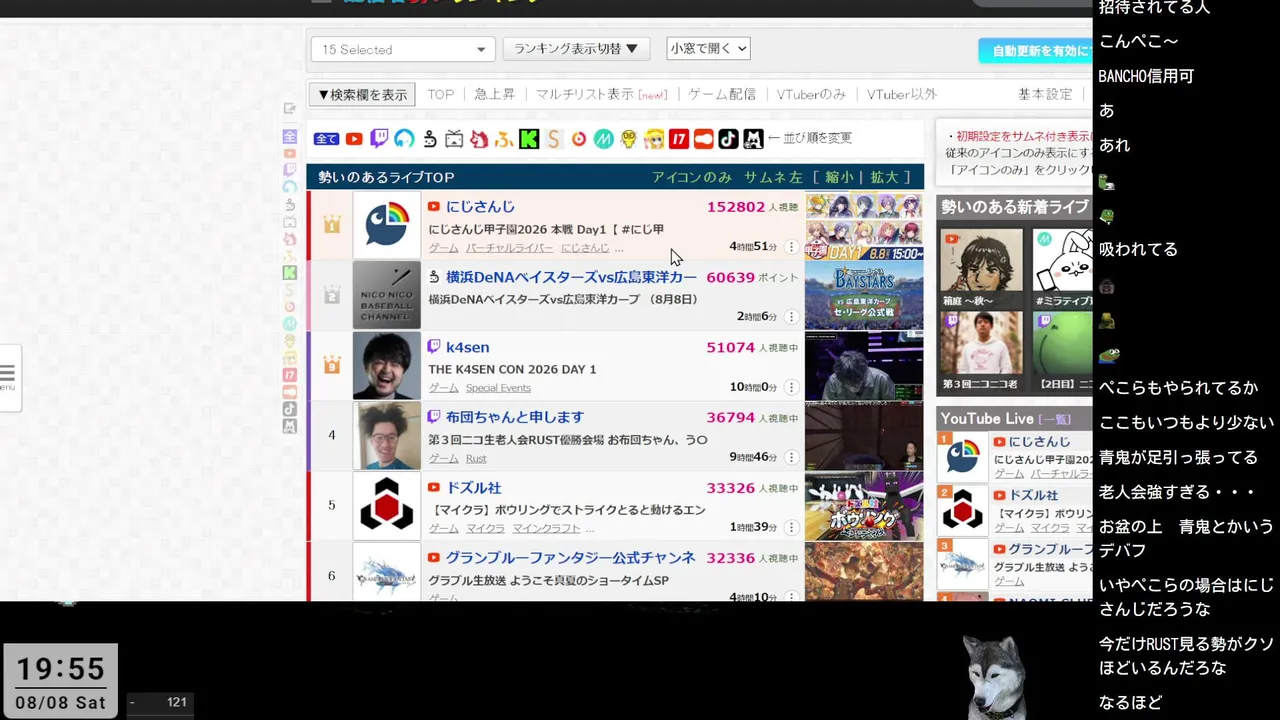
Task: Click the 一覧 link beside YouTube Live
Action: (1055, 419)
